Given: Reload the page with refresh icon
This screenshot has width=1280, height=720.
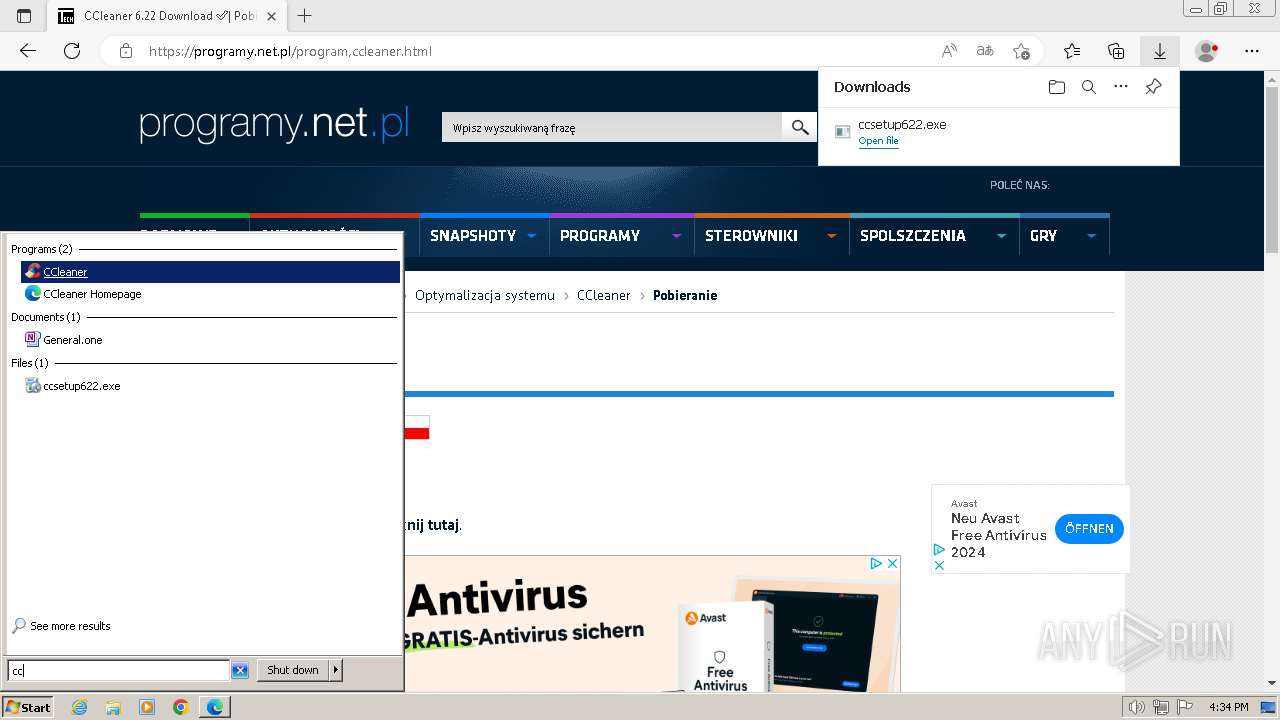Looking at the screenshot, I should tap(72, 51).
